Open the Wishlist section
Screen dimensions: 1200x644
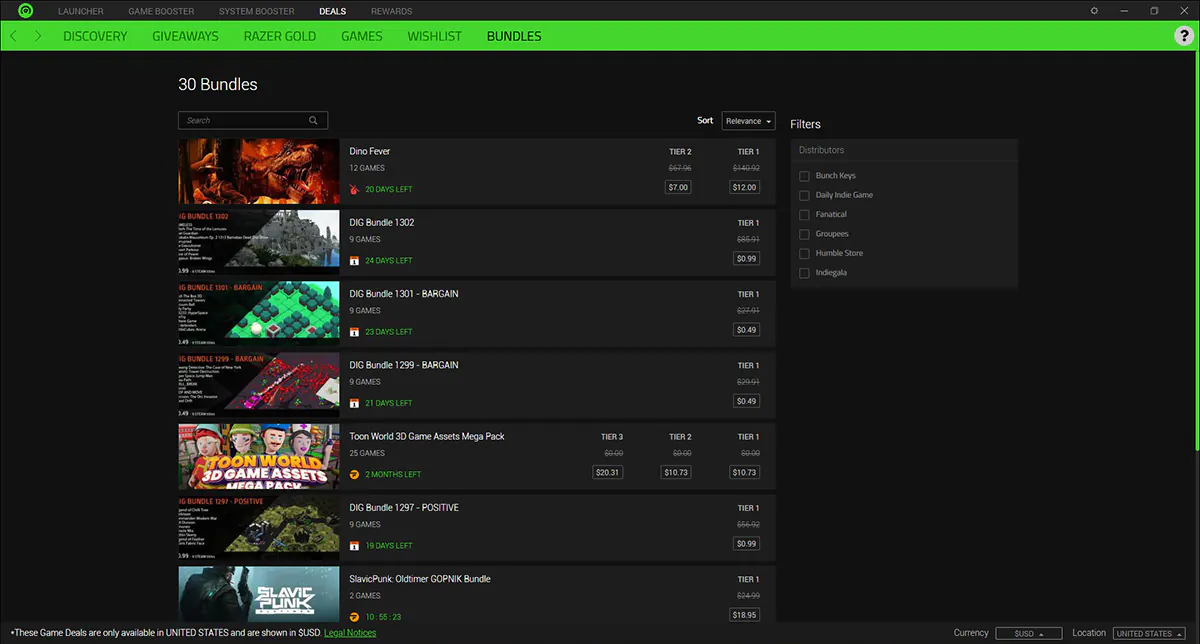[x=434, y=36]
